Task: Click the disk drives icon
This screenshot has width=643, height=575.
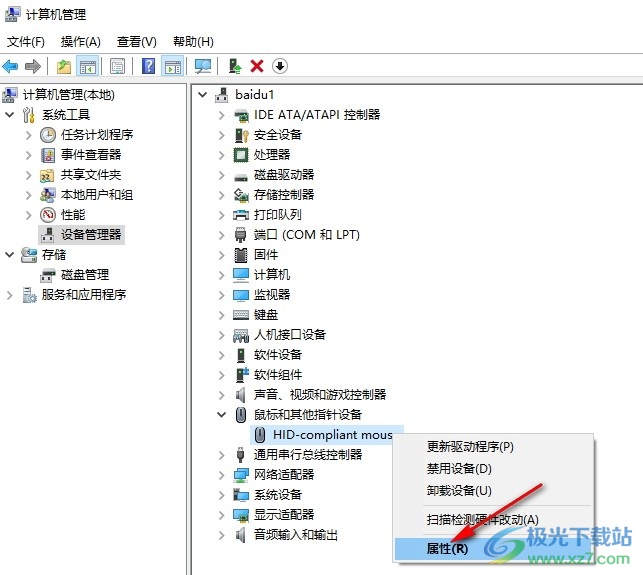Action: pos(241,178)
